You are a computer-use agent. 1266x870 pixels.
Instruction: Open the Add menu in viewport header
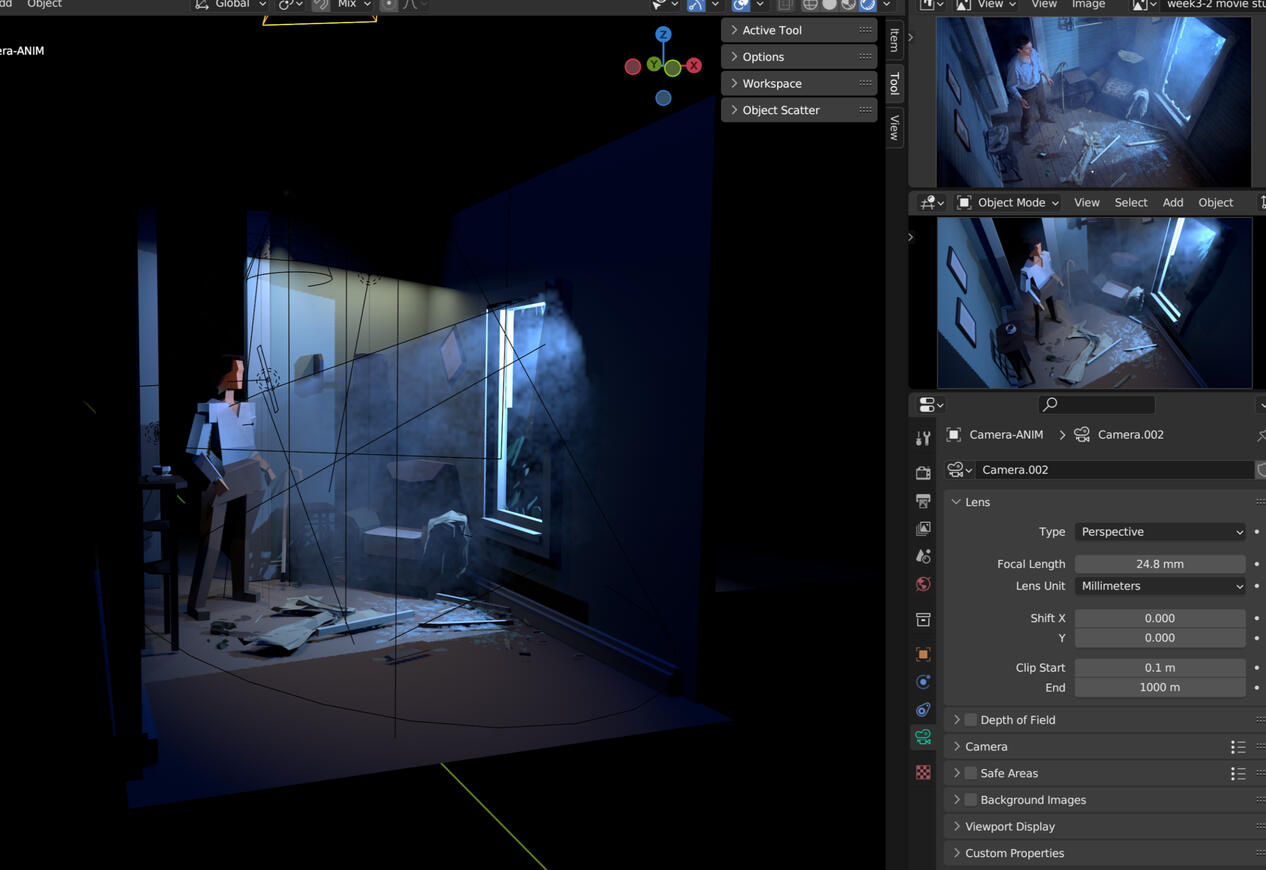tap(1172, 202)
